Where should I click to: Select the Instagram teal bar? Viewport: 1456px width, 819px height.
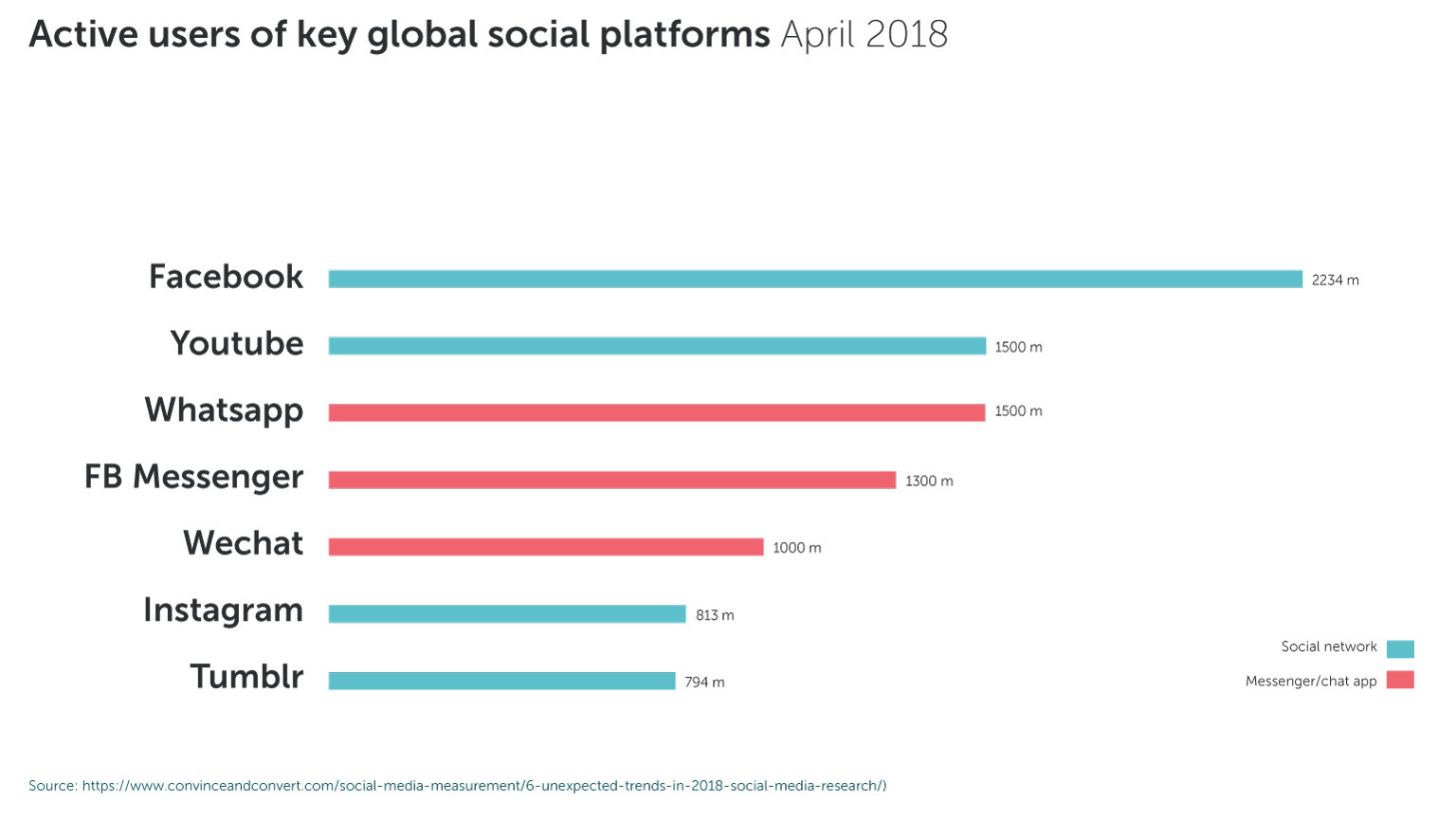[x=507, y=614]
